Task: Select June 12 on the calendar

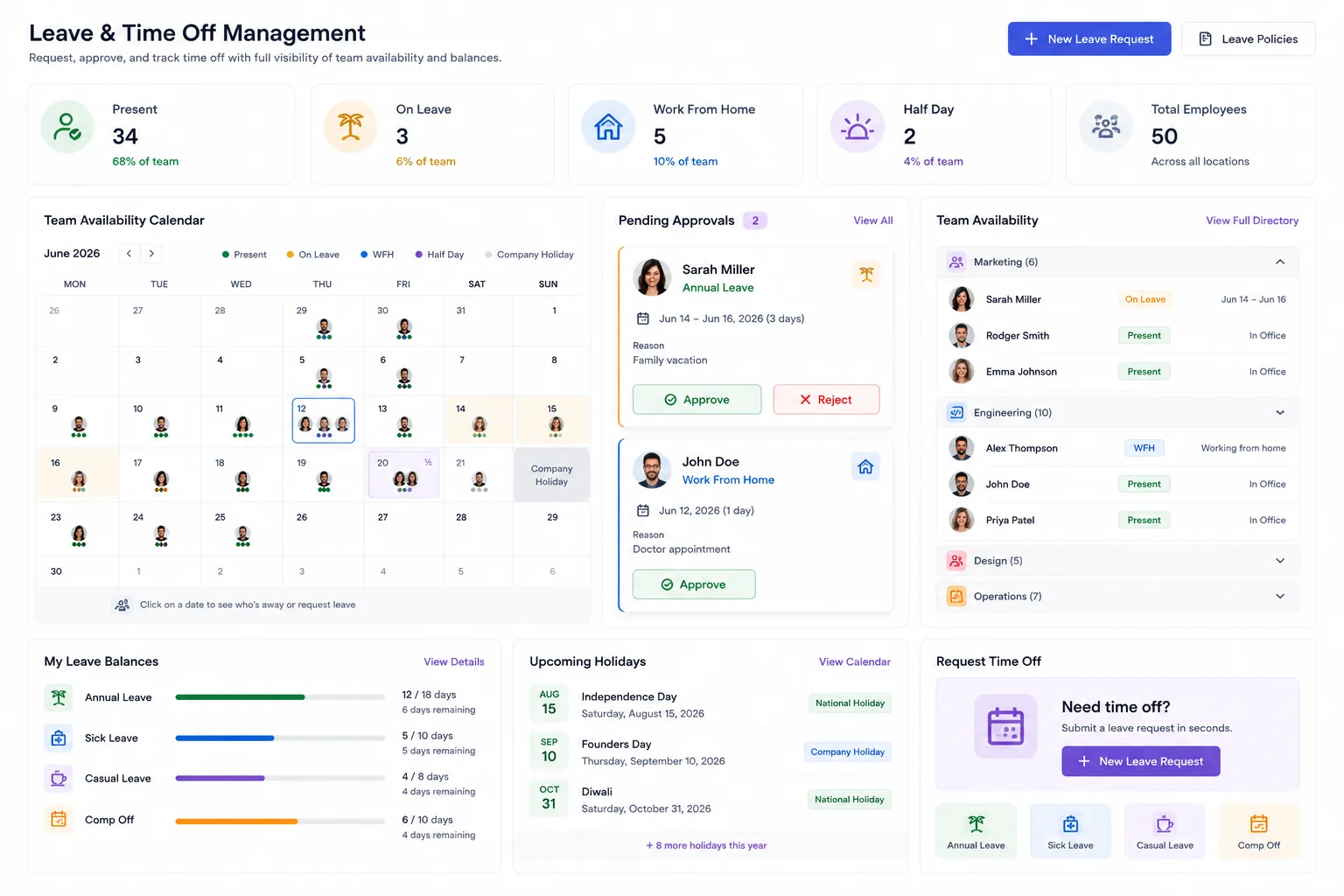Action: tap(323, 421)
